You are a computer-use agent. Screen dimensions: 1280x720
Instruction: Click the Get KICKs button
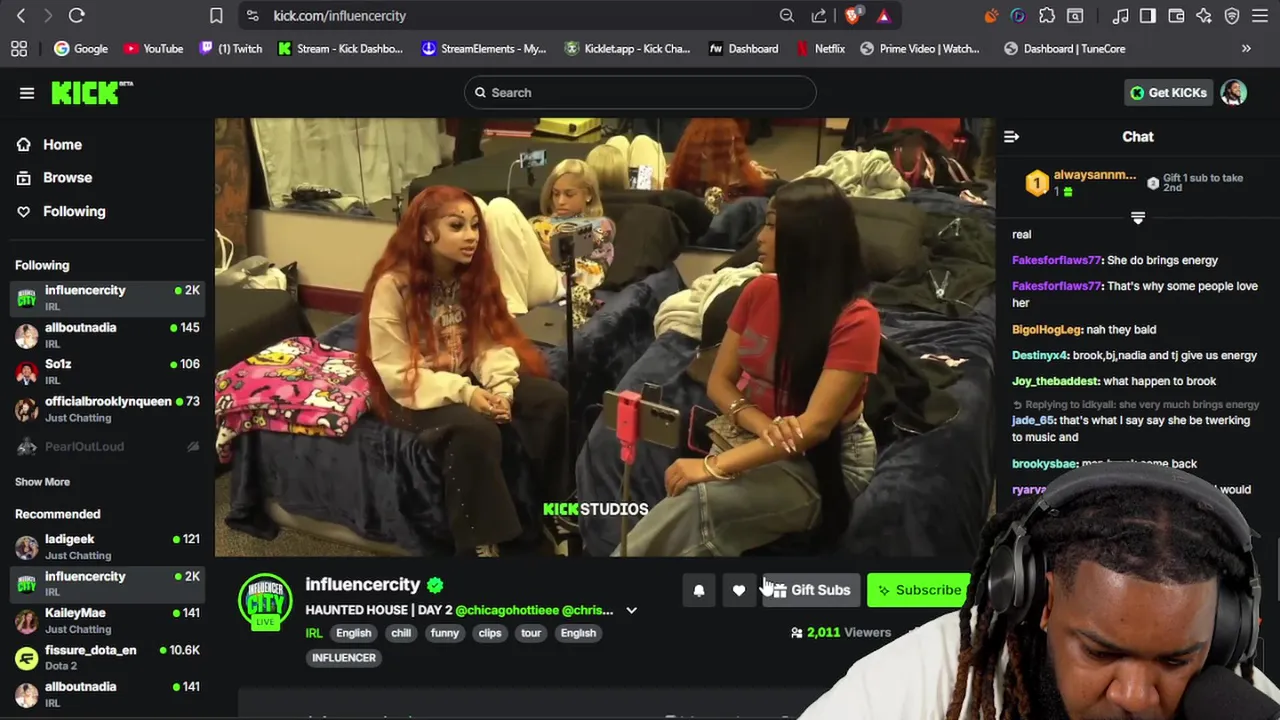[x=1168, y=93]
